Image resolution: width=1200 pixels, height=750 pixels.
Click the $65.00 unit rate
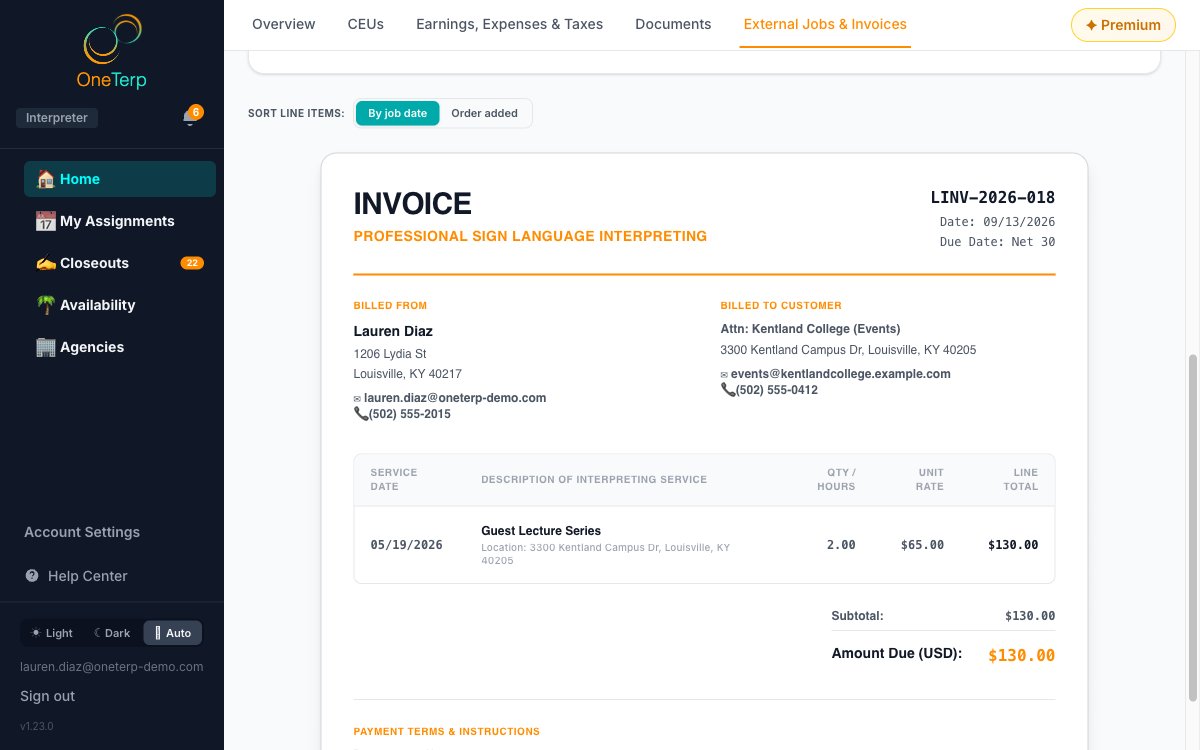point(922,545)
